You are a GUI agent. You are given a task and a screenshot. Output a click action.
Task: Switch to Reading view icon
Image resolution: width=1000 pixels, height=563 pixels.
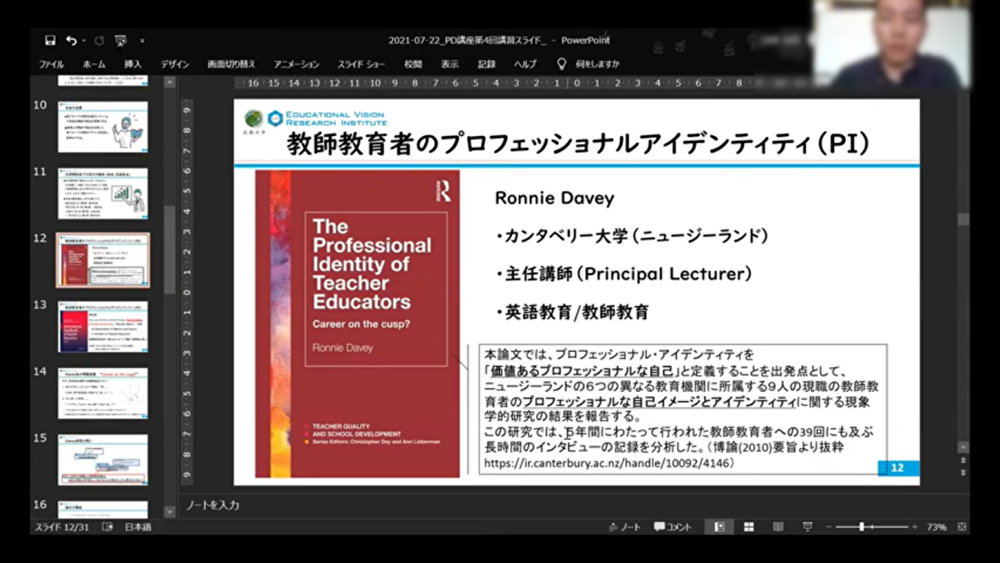coord(778,527)
